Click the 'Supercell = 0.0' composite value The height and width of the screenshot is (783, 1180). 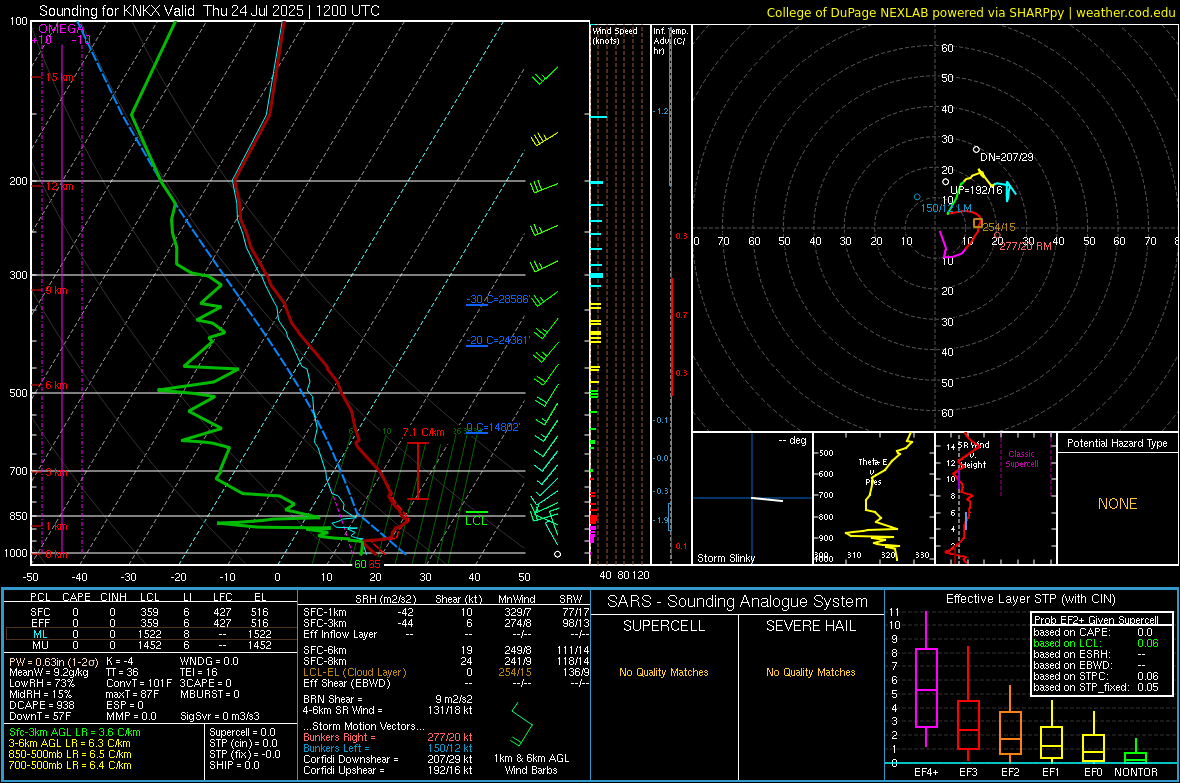(x=242, y=733)
